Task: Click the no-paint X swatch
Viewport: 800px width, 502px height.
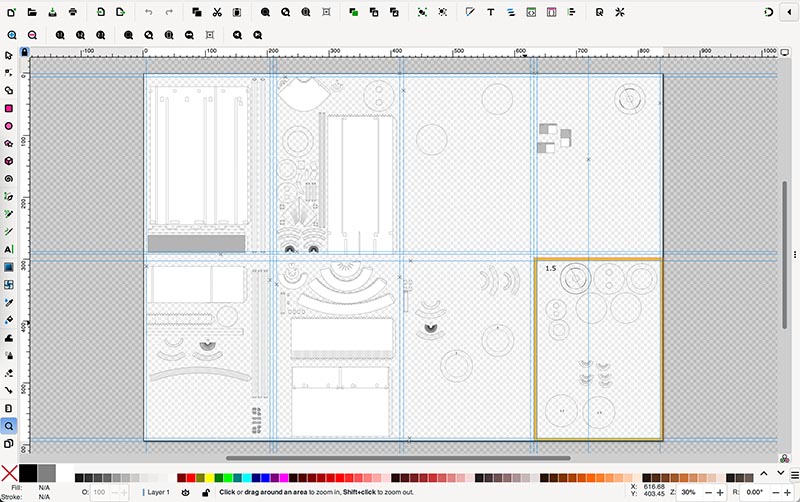Action: click(x=9, y=473)
